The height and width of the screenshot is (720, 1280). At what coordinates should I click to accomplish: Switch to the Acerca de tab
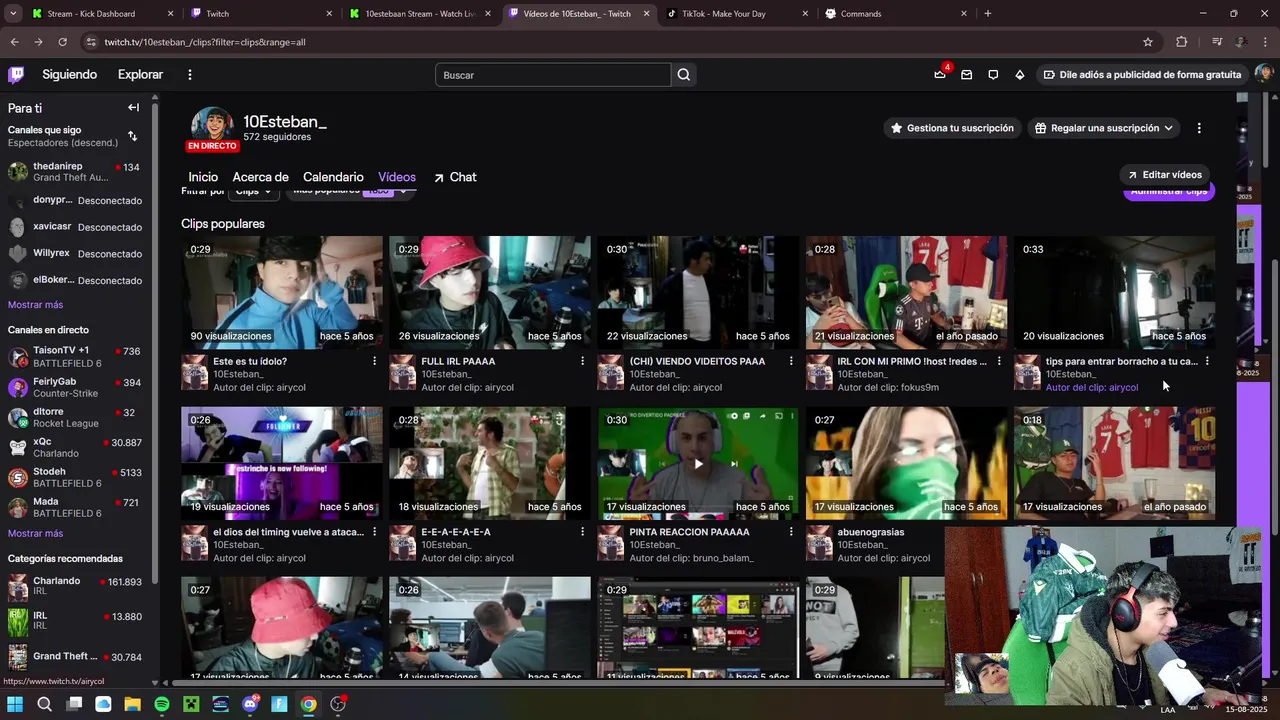[260, 177]
